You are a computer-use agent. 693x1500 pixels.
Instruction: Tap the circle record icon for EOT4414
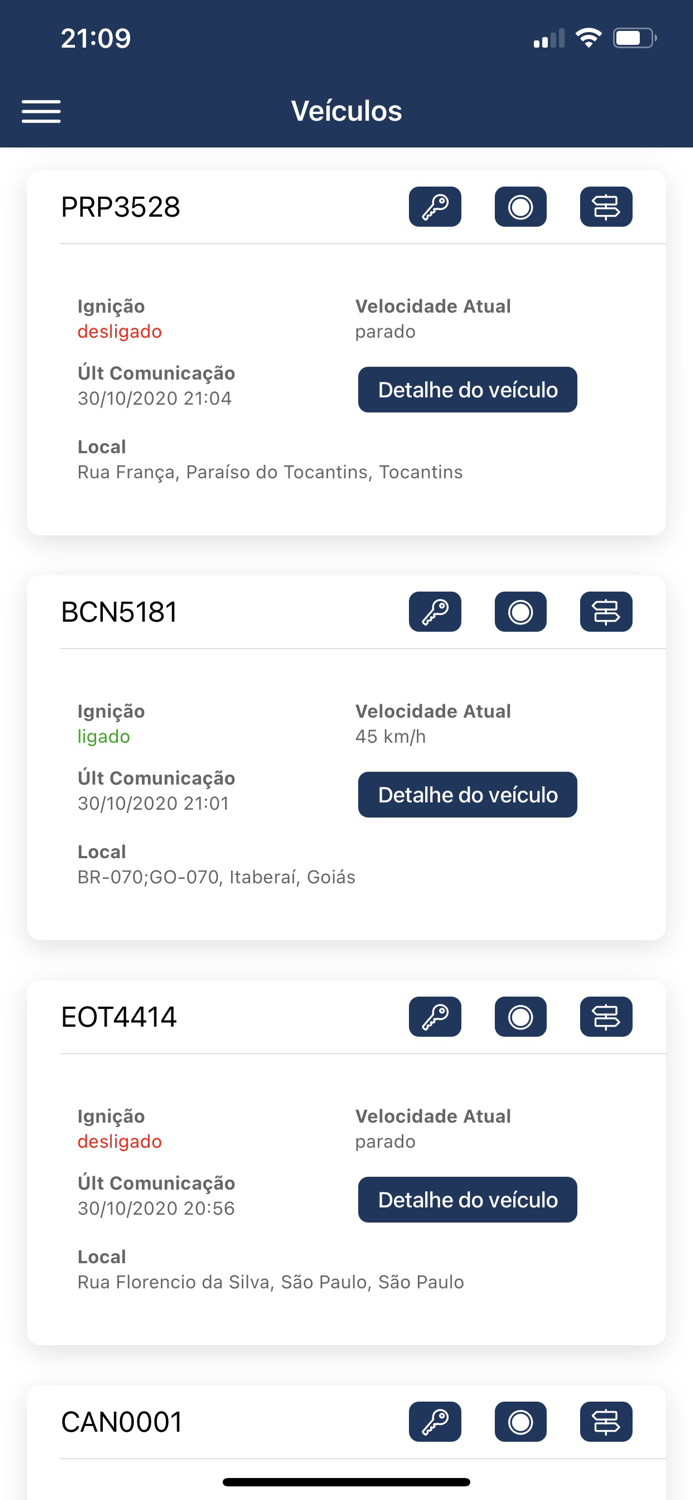click(521, 1017)
